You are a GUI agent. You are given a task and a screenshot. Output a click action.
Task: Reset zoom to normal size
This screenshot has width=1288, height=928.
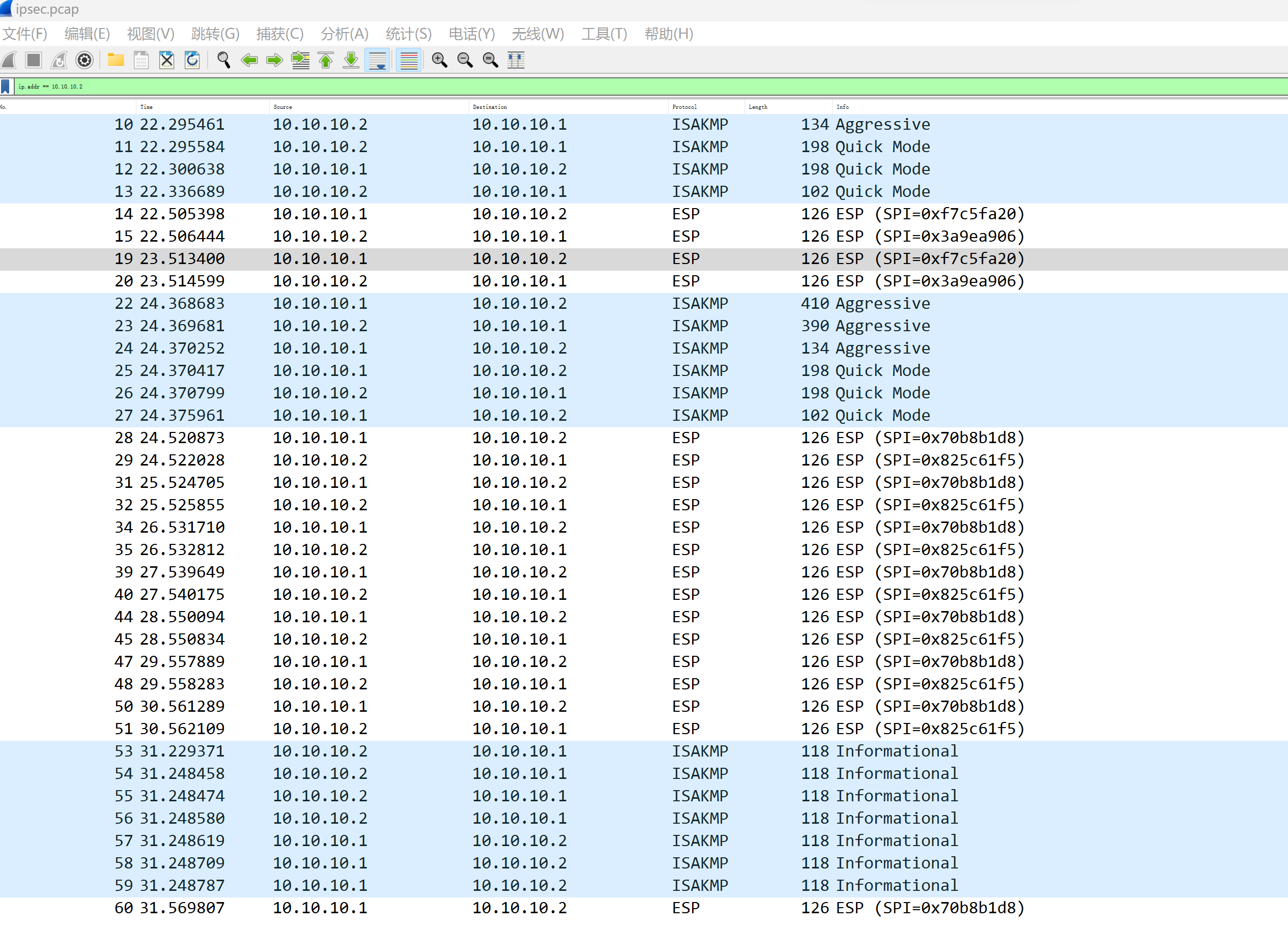tap(490, 60)
